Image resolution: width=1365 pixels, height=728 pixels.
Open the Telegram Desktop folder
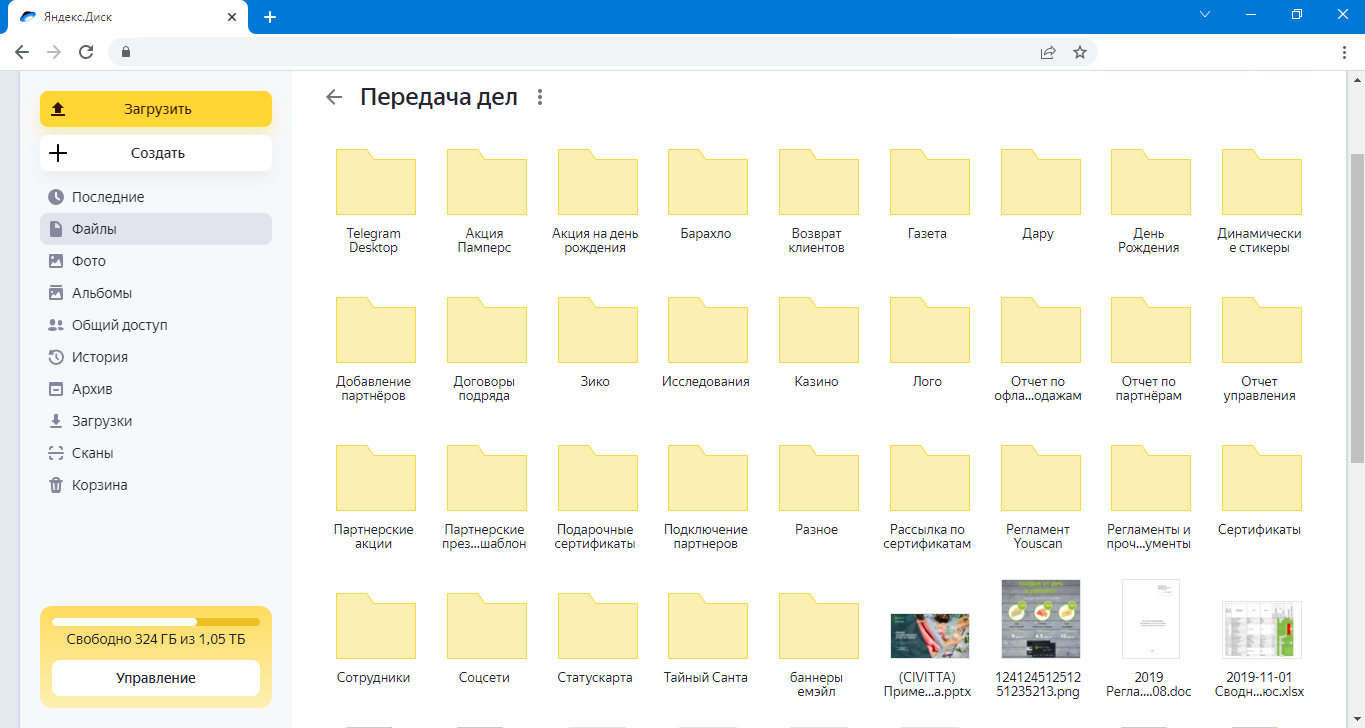pyautogui.click(x=375, y=182)
